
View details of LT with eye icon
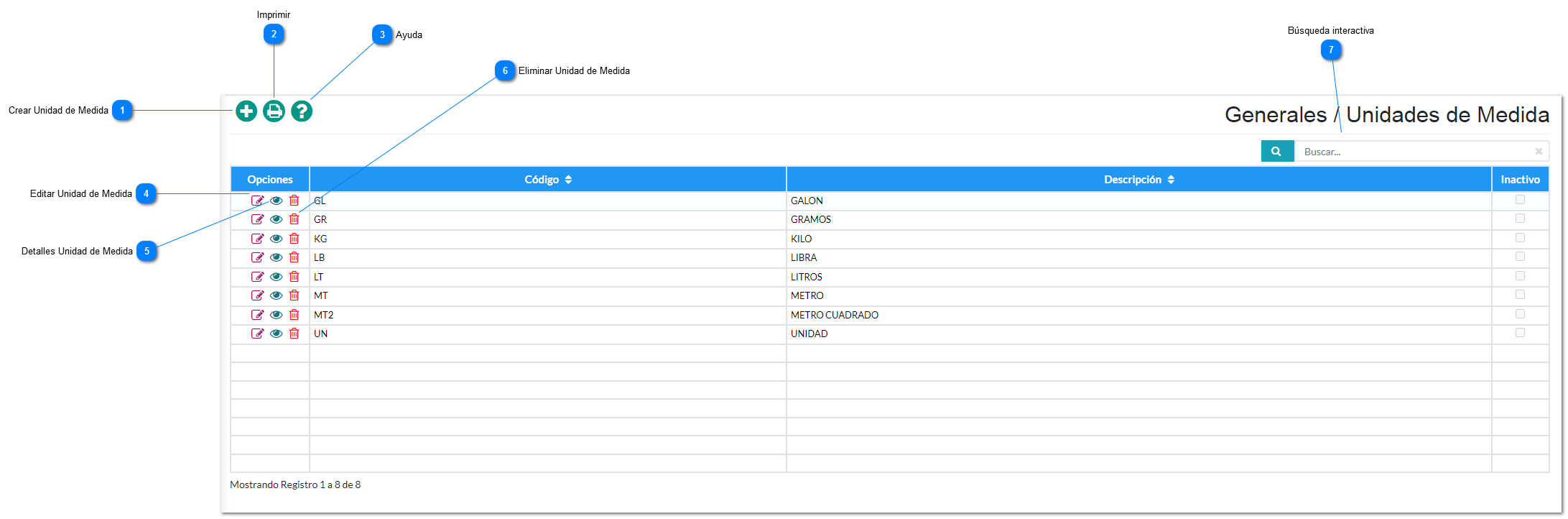click(276, 277)
